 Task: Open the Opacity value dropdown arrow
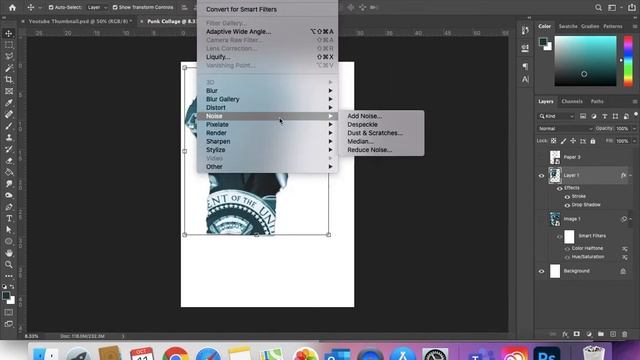pyautogui.click(x=634, y=129)
